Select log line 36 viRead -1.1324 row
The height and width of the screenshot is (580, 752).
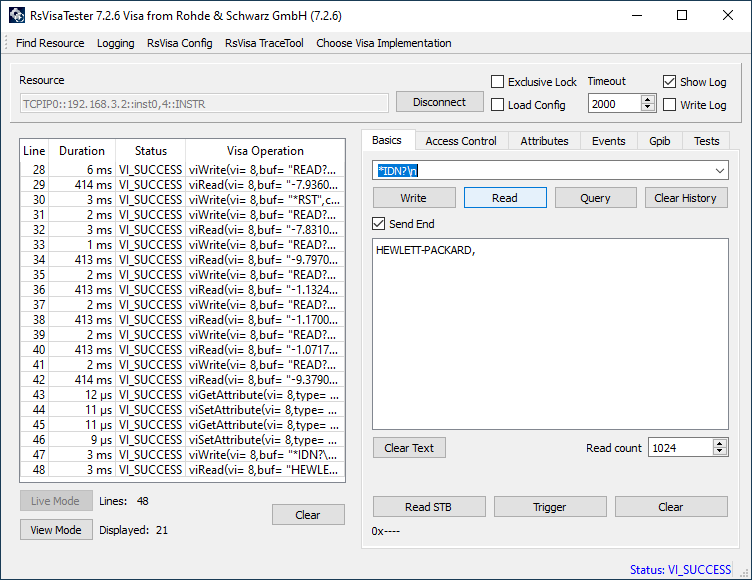(182, 289)
